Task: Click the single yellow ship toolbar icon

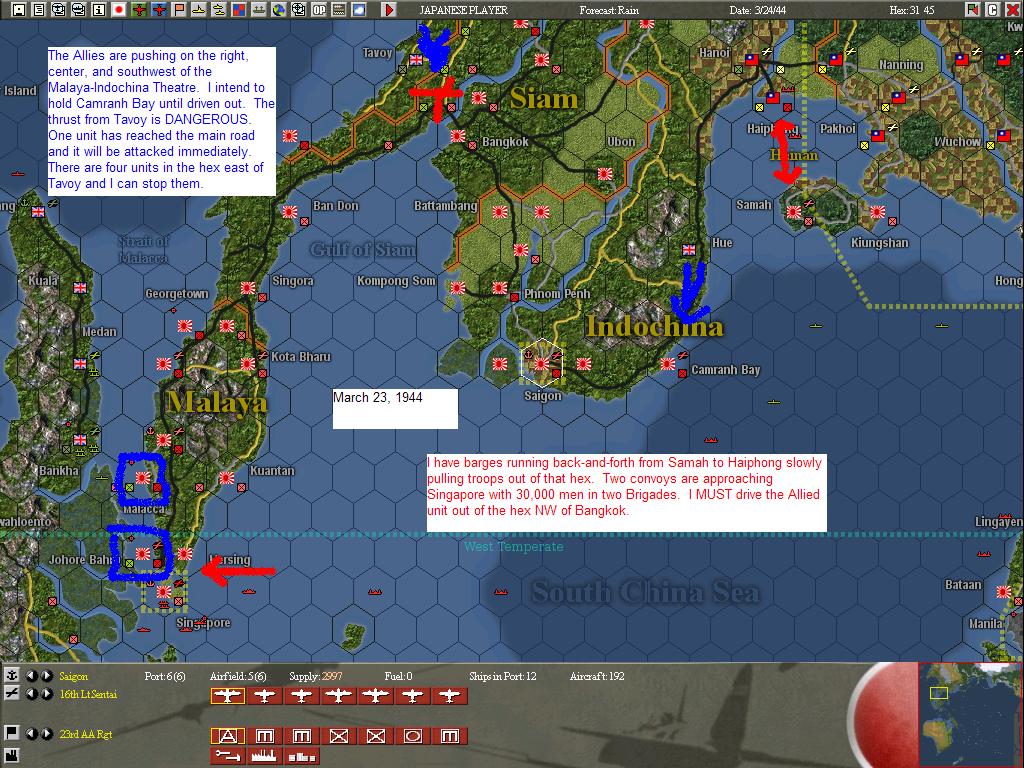Action: pos(199,10)
